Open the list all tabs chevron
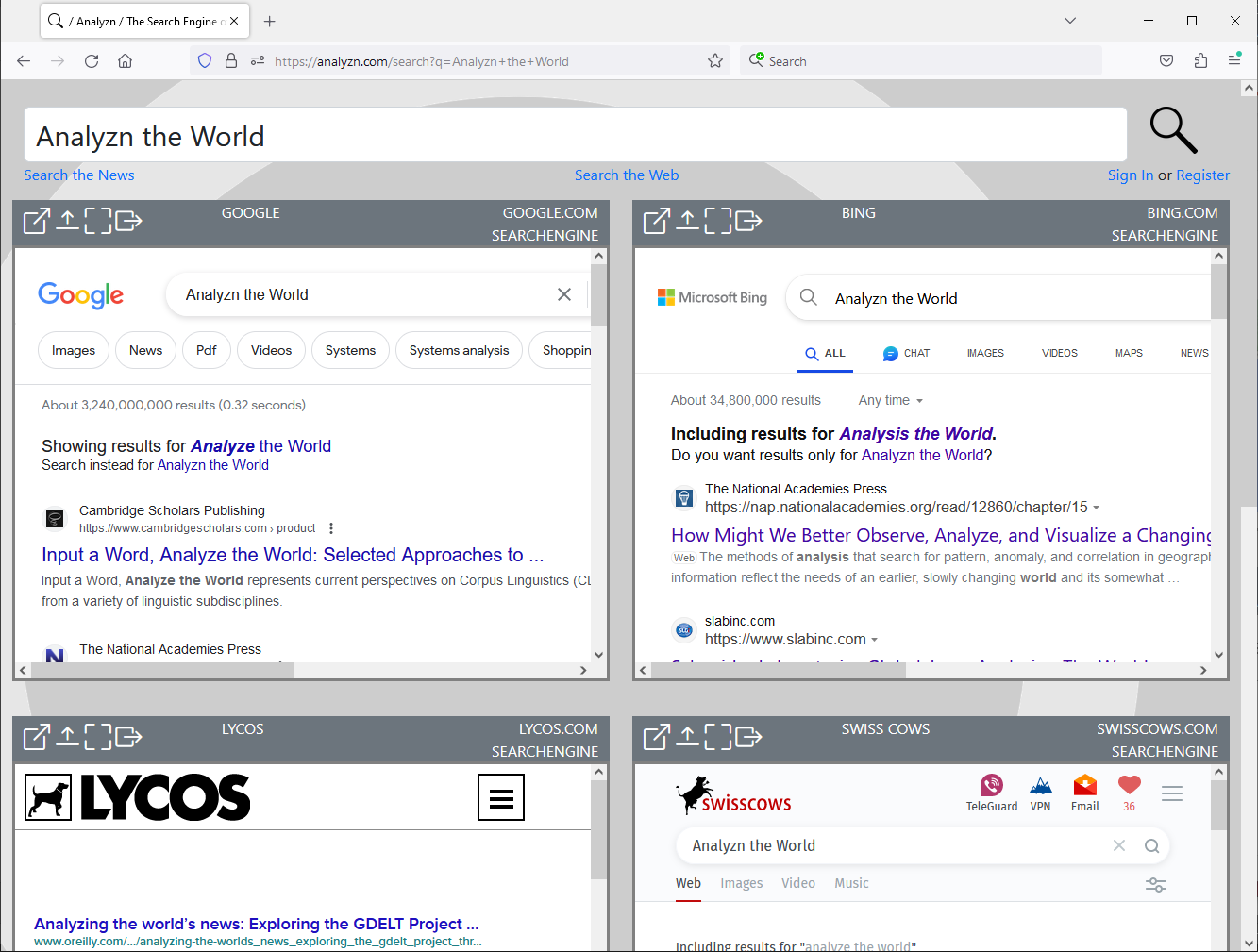The image size is (1258, 952). tap(1070, 21)
